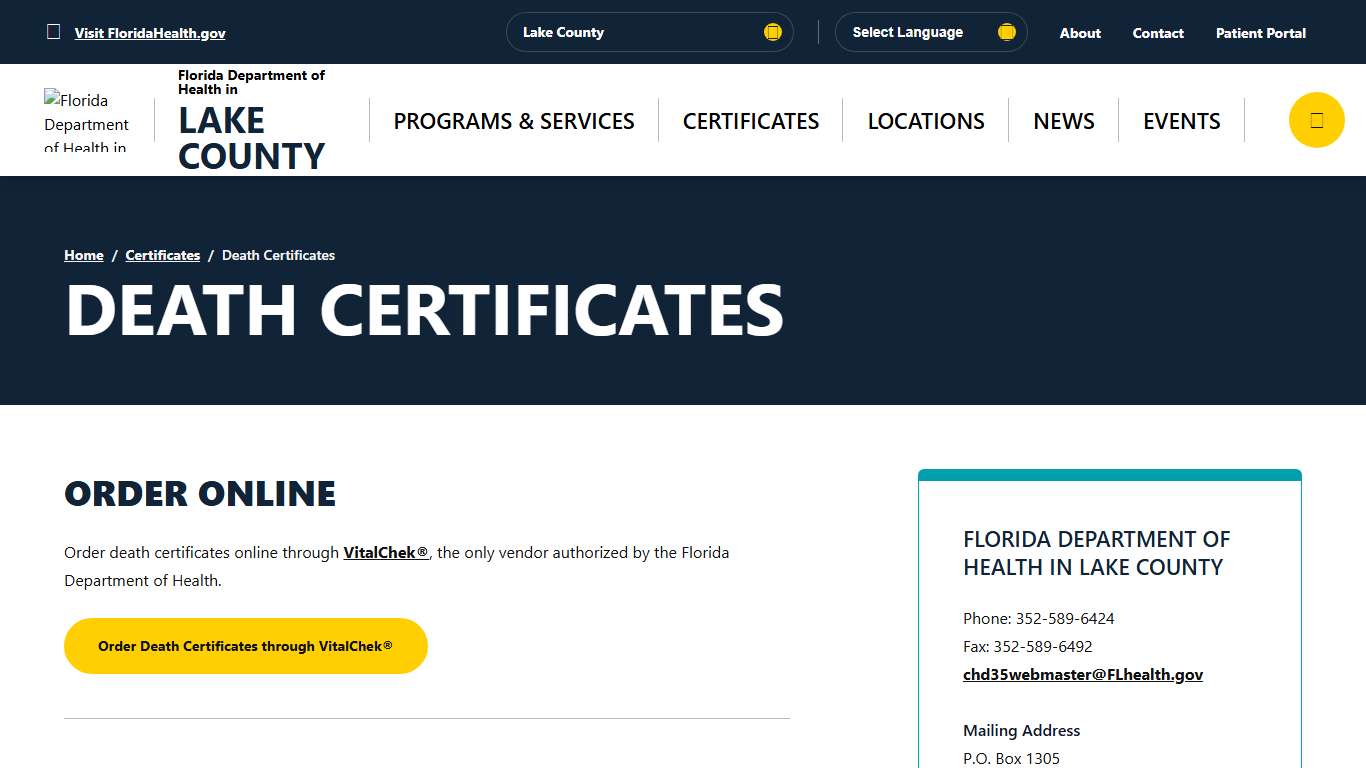This screenshot has width=1366, height=768.
Task: Go to Home via the breadcrumb link
Action: coord(83,255)
